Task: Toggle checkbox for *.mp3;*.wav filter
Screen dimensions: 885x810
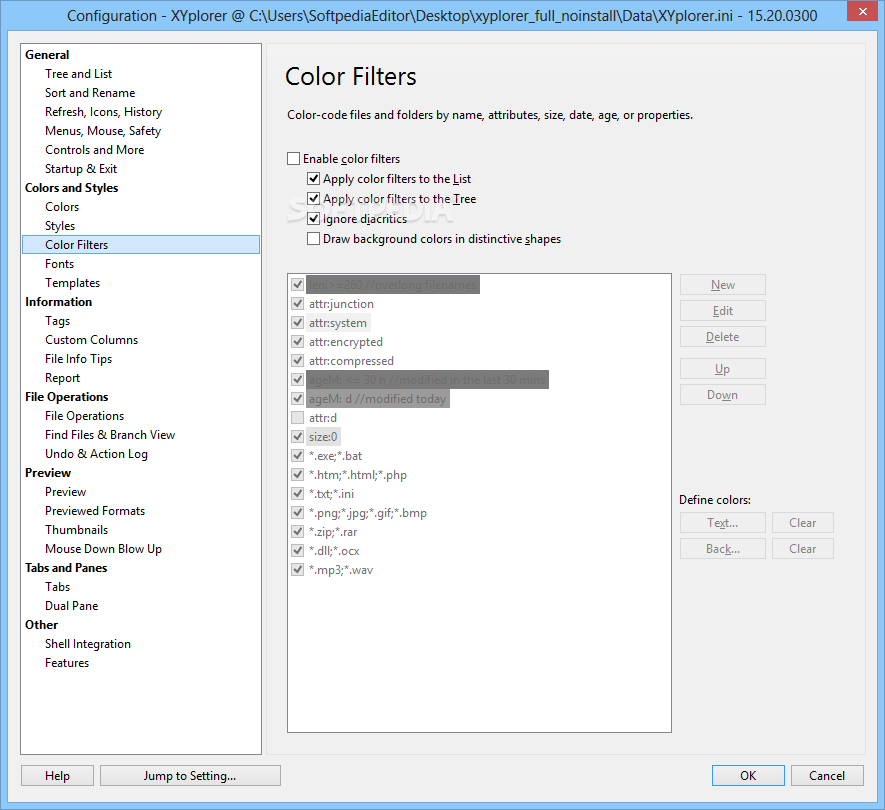Action: 297,570
